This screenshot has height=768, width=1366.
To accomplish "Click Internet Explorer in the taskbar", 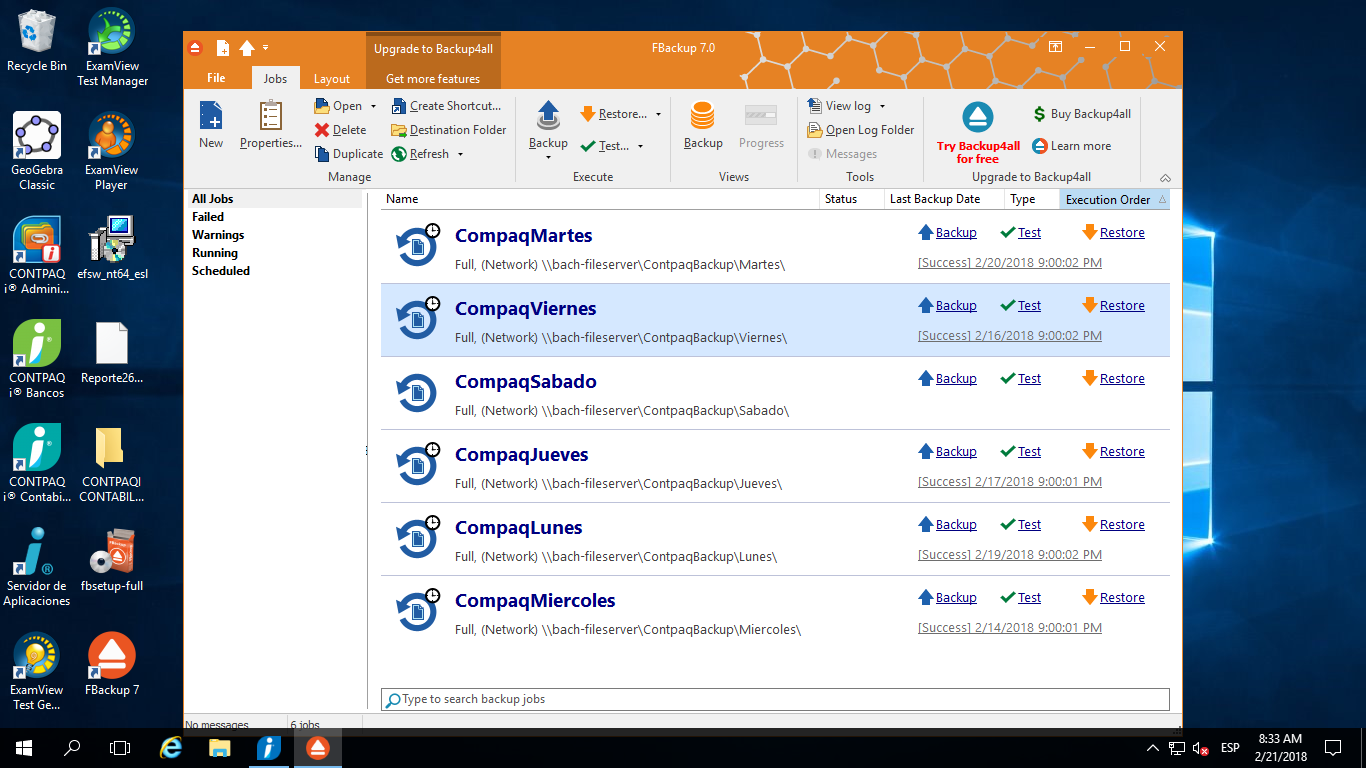I will (171, 747).
